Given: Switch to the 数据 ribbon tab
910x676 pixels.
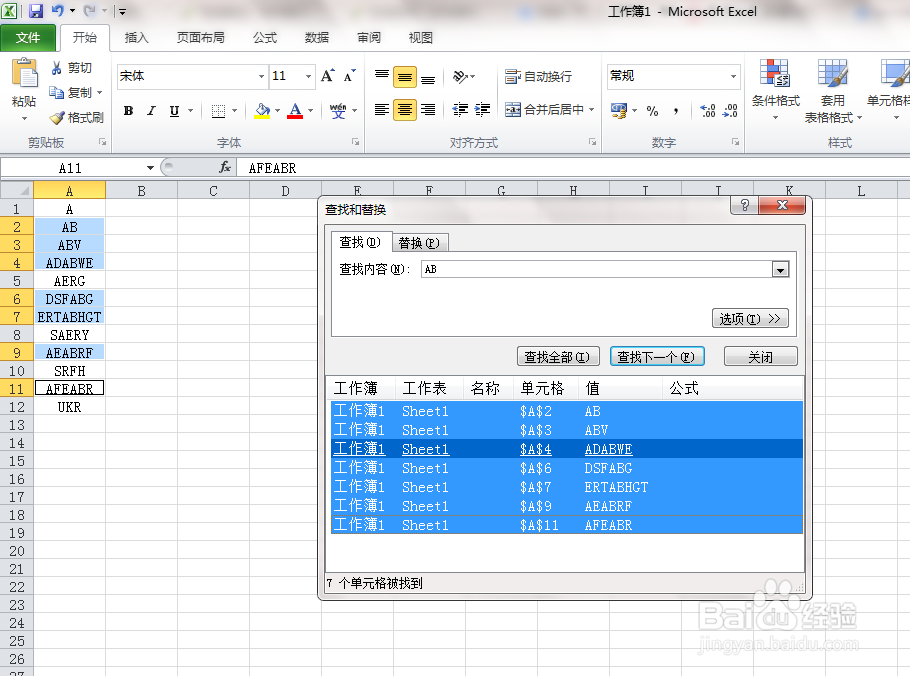Looking at the screenshot, I should click(x=317, y=38).
